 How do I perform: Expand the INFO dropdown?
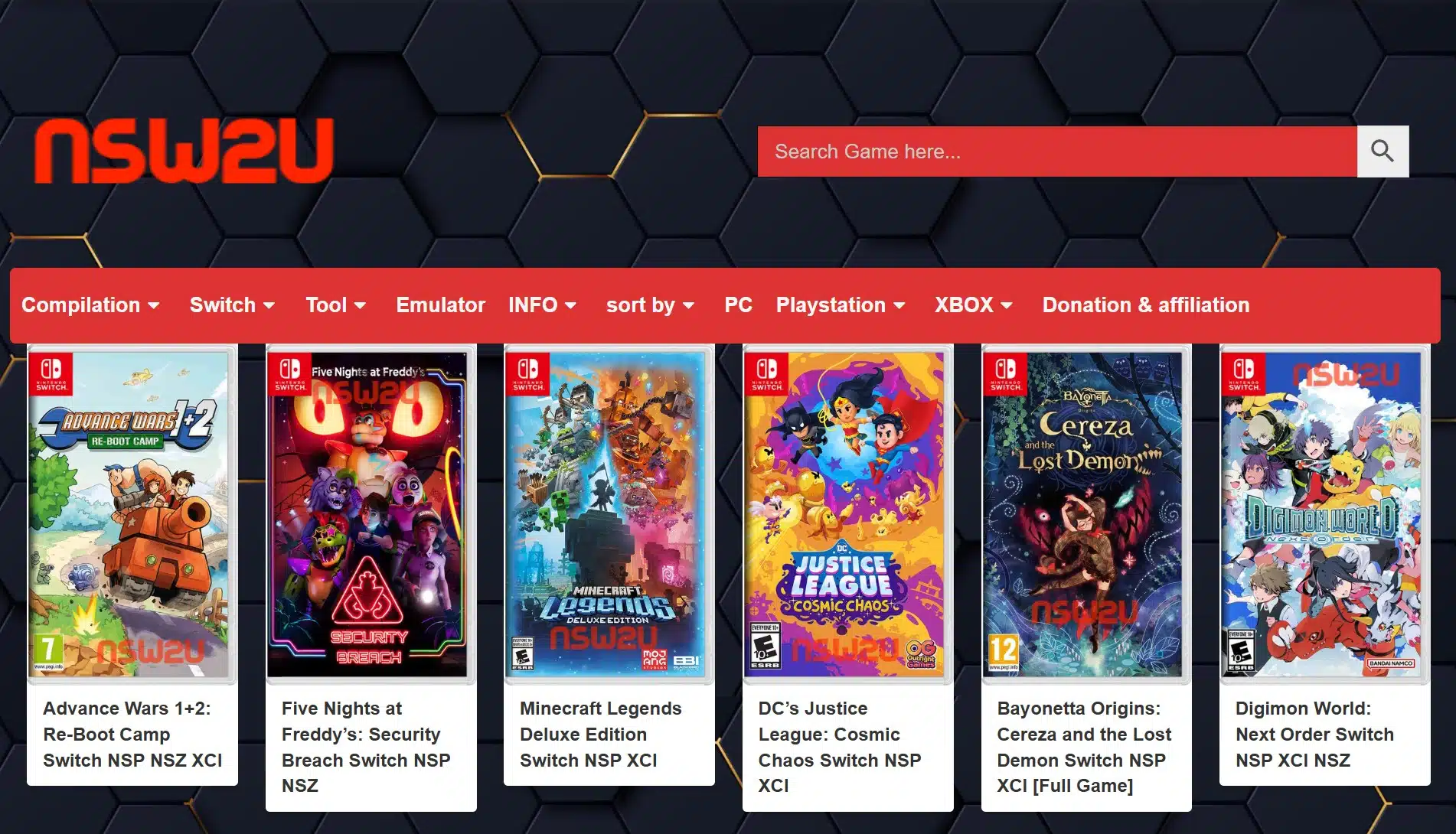[x=542, y=305]
